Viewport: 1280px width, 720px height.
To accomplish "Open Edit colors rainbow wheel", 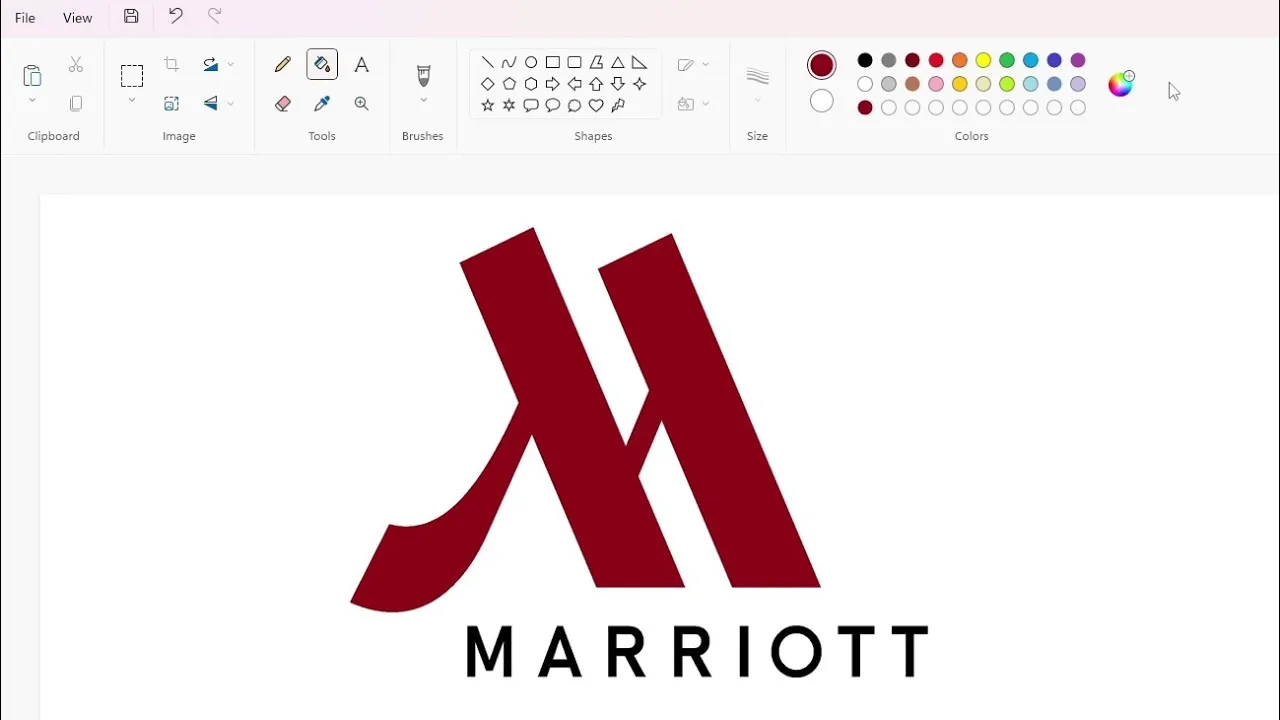I will pyautogui.click(x=1121, y=84).
